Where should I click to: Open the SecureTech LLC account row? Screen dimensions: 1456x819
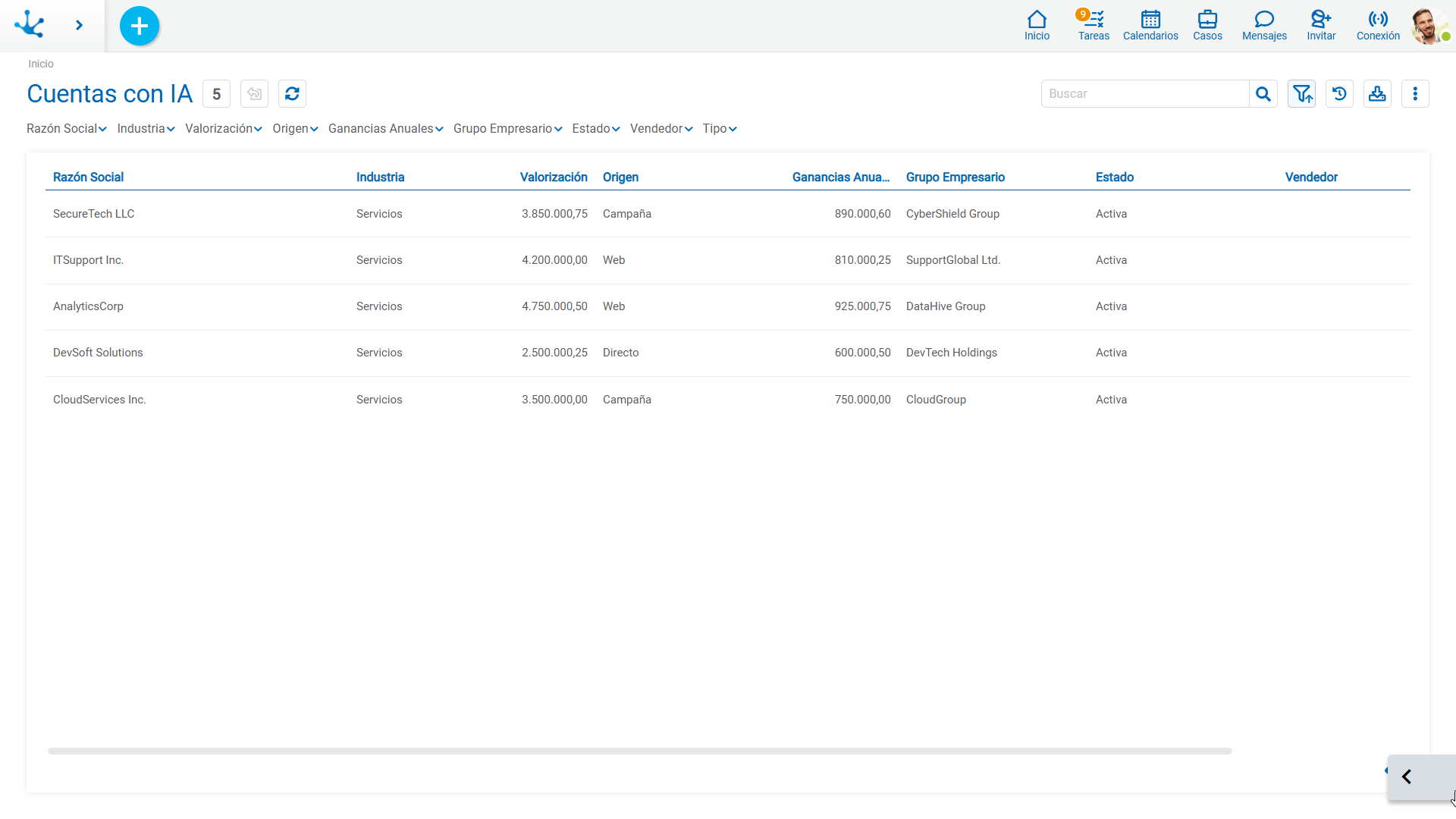pos(728,214)
